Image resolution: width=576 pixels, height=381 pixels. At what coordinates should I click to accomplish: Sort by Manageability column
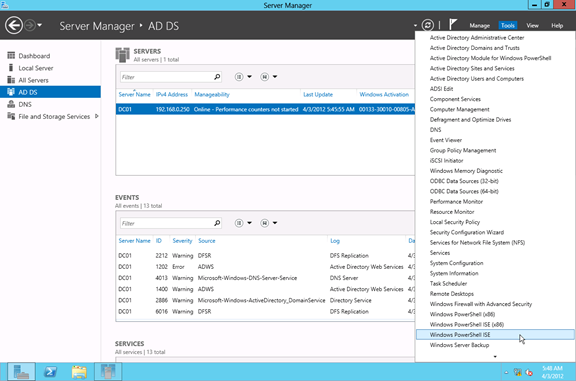point(212,94)
